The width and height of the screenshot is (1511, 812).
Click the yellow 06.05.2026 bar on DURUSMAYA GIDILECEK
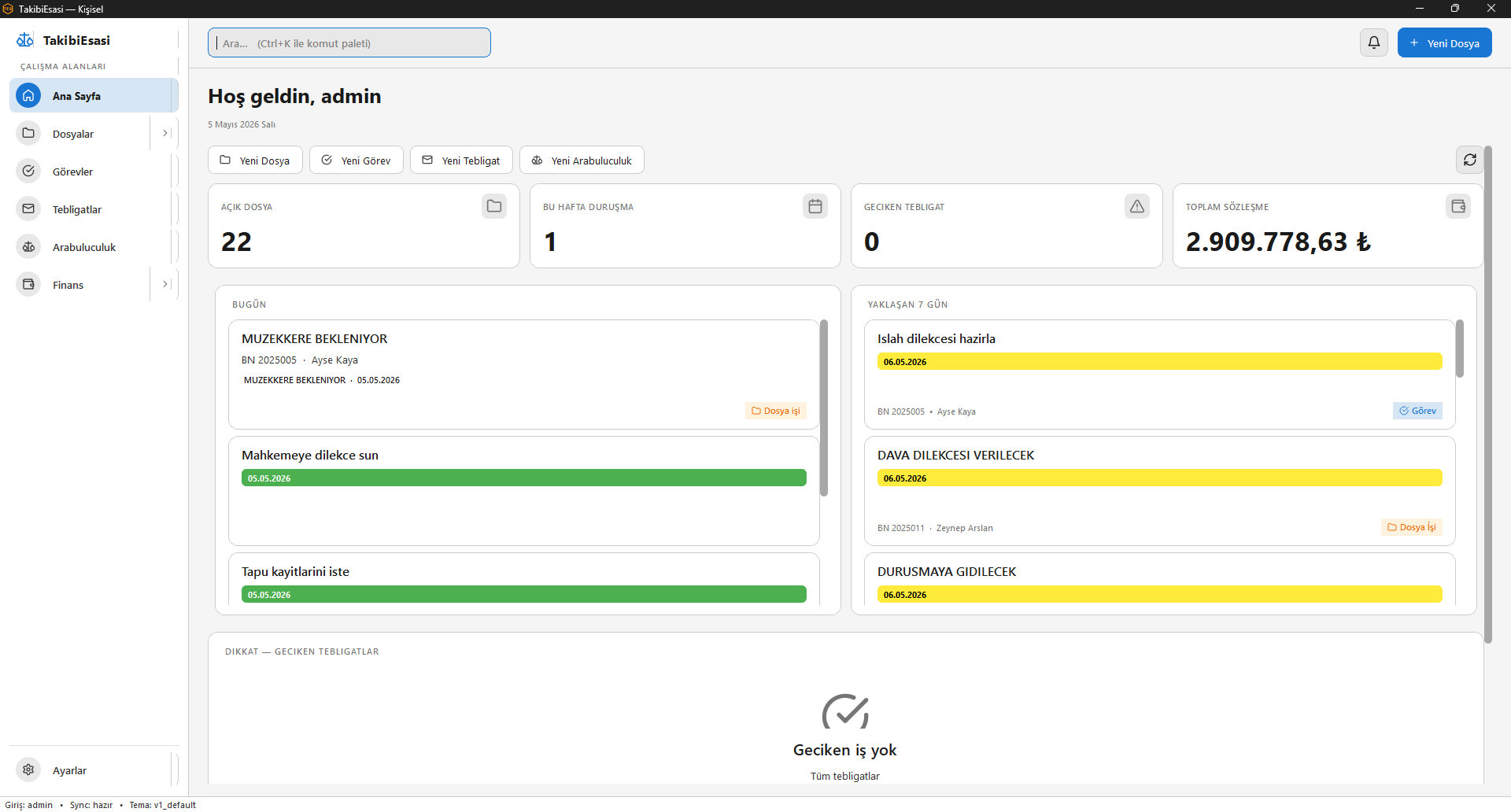point(1160,594)
